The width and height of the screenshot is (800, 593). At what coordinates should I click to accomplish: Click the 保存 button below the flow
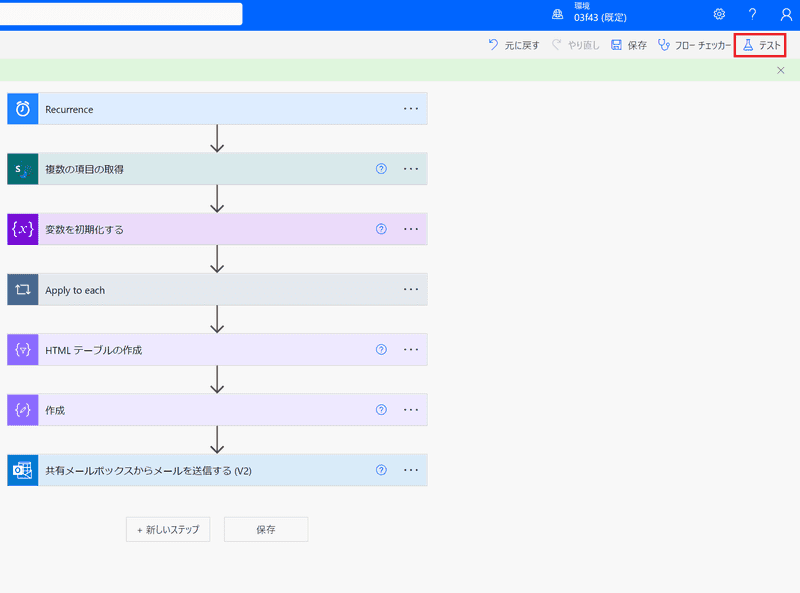pos(265,529)
